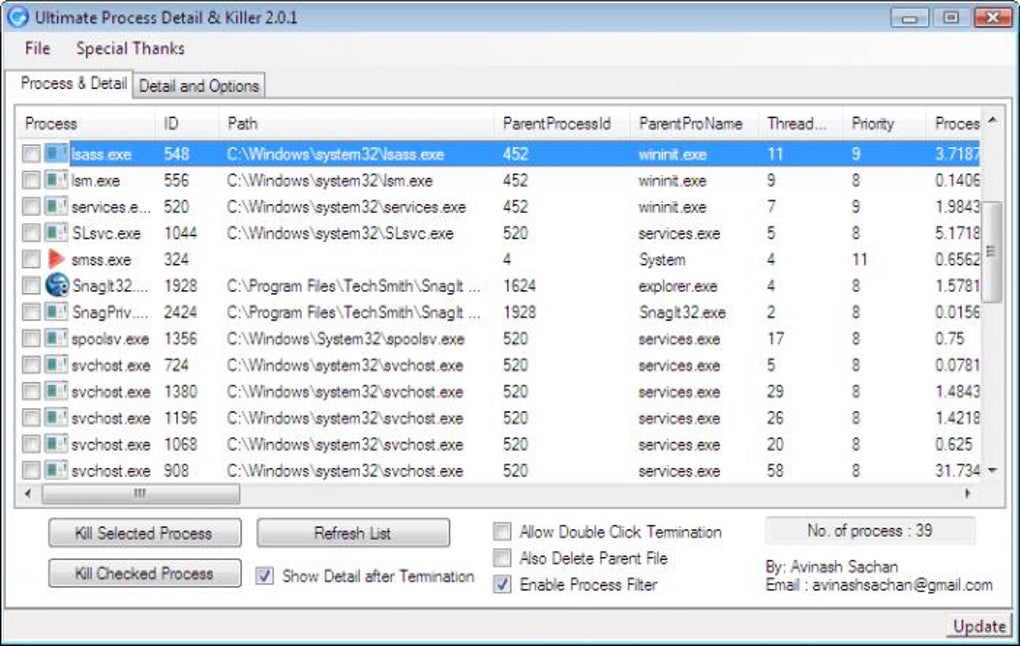Click the vertical scrollbar up arrow
The width and height of the screenshot is (1020, 646).
tap(991, 120)
